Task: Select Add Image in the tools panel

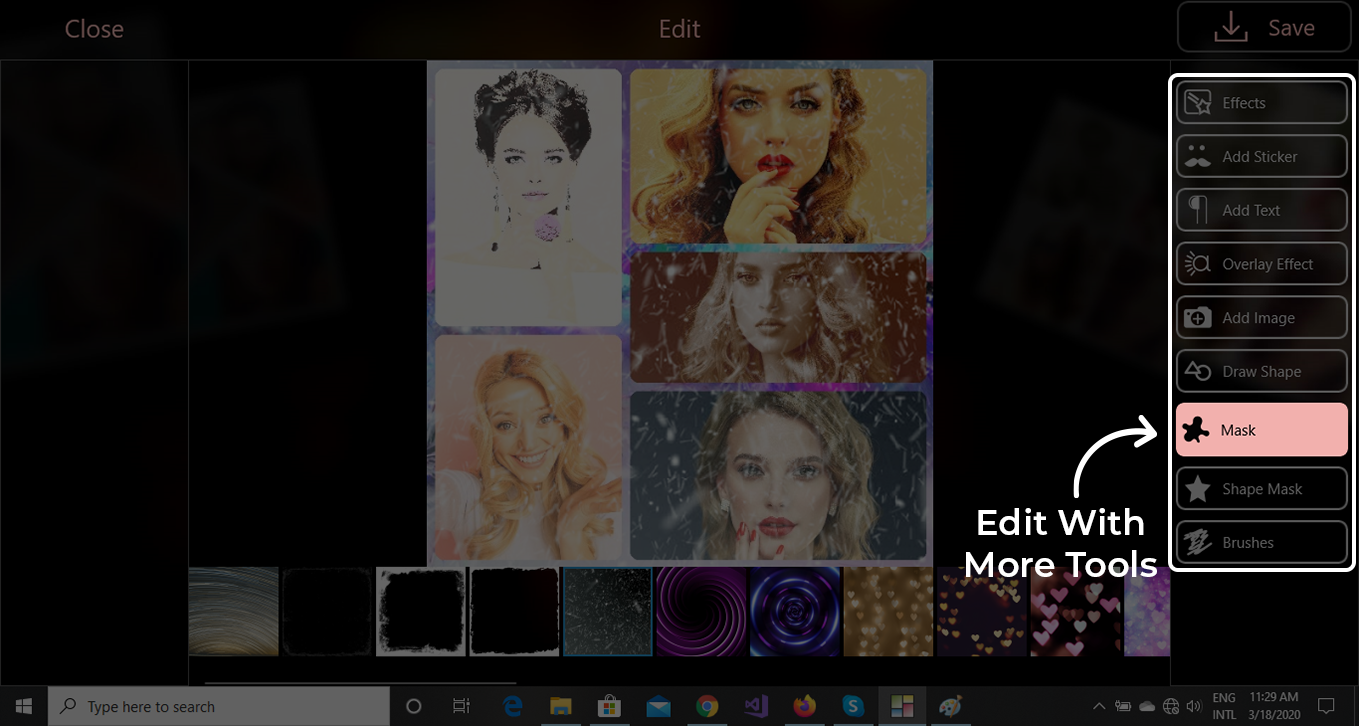Action: click(1261, 317)
